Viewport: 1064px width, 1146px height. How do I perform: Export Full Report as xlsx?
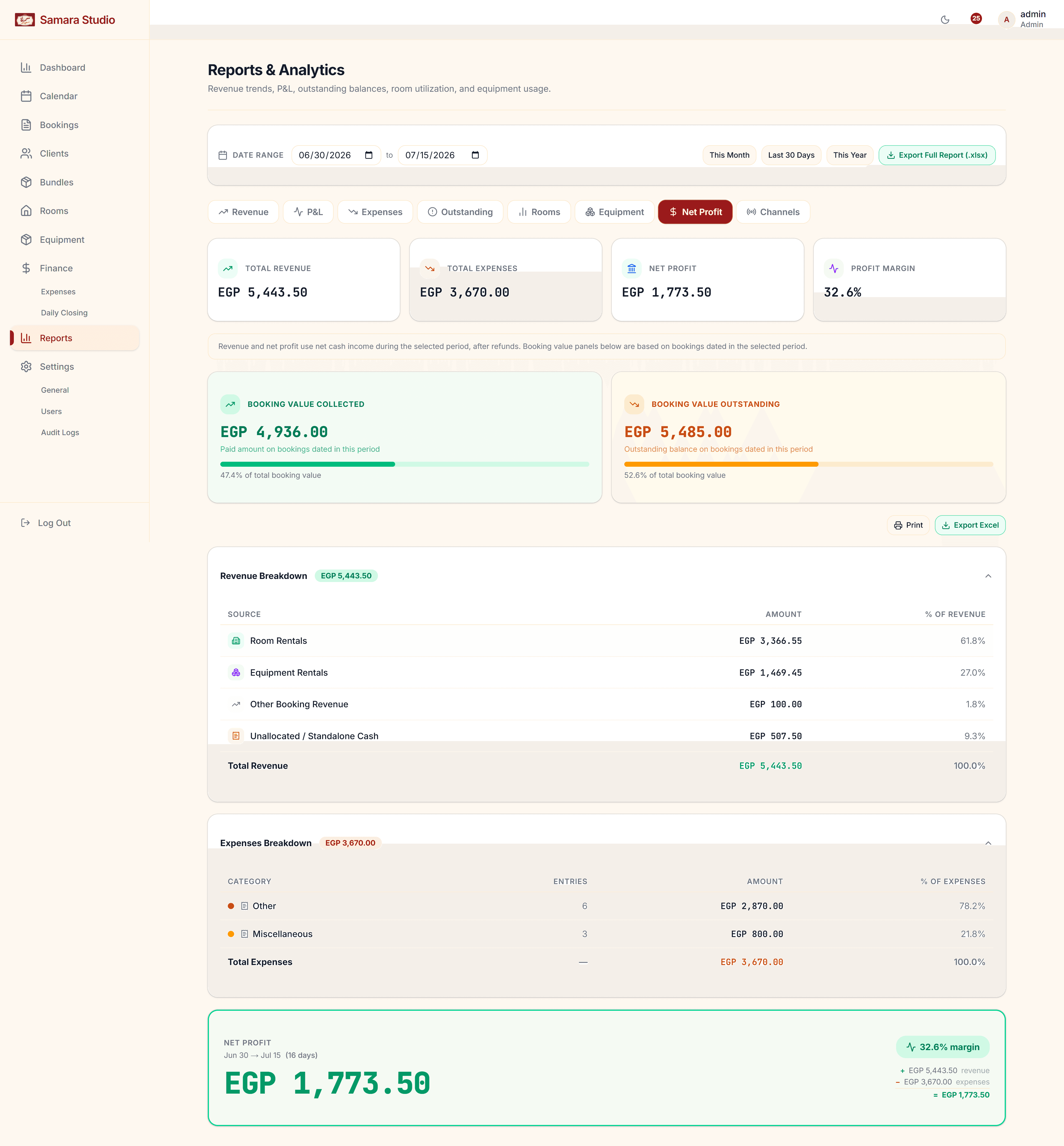[937, 155]
